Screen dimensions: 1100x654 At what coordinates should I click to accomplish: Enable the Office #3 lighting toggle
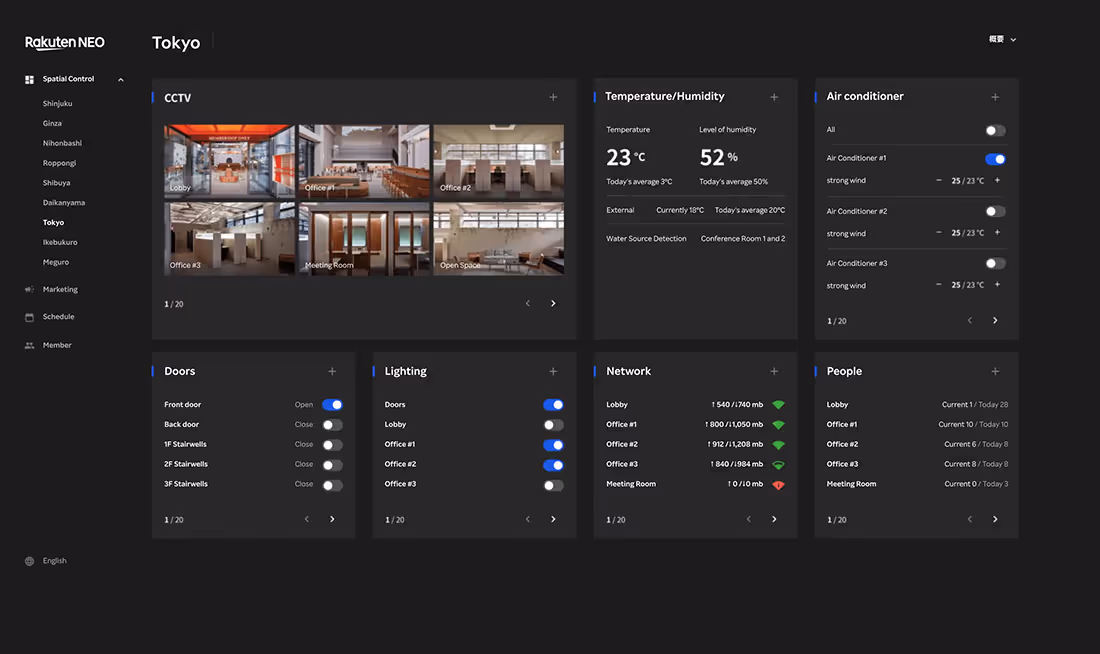tap(553, 484)
